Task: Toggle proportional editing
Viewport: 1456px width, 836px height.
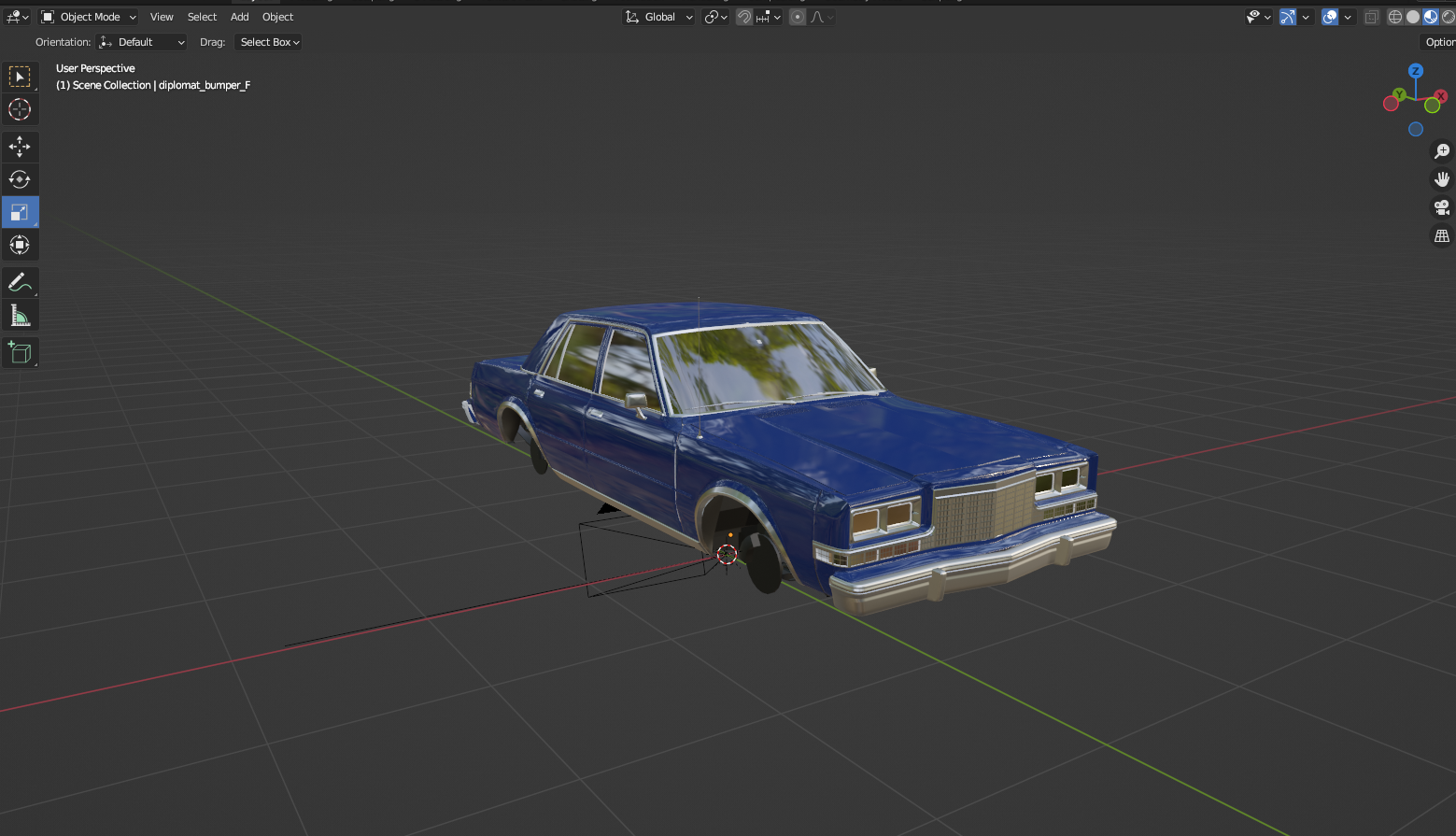Action: tap(798, 17)
